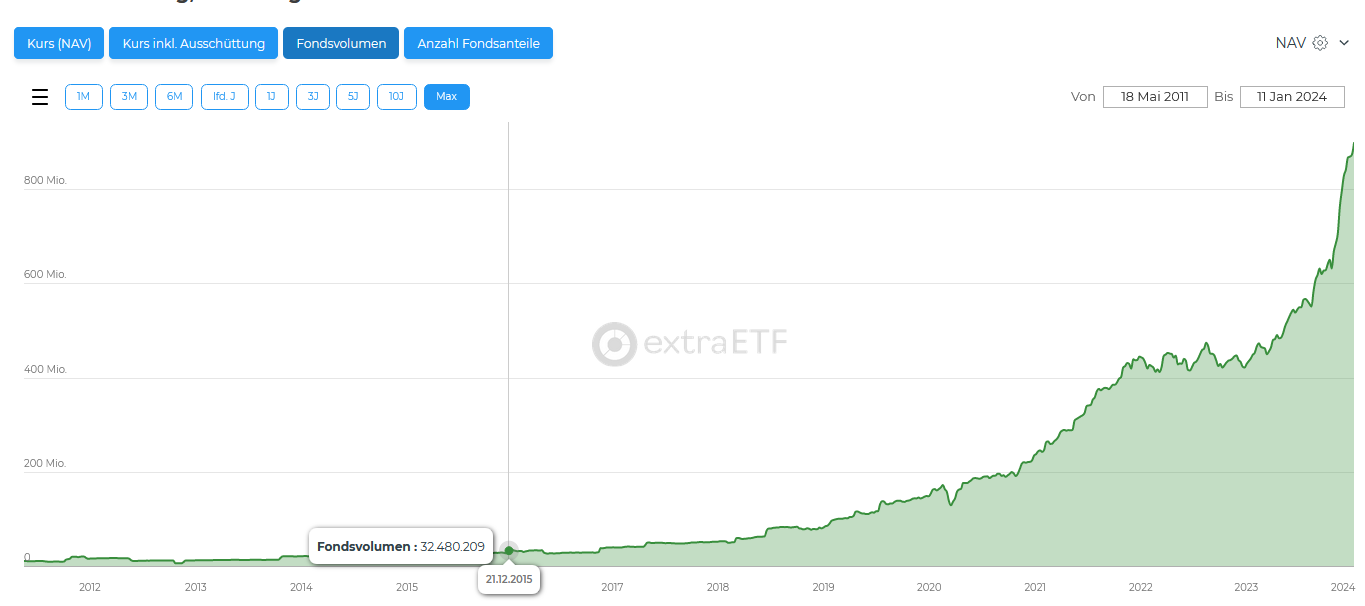This screenshot has width=1365, height=606.
Task: Expand the NAV dropdown chevron
Action: pyautogui.click(x=1344, y=43)
